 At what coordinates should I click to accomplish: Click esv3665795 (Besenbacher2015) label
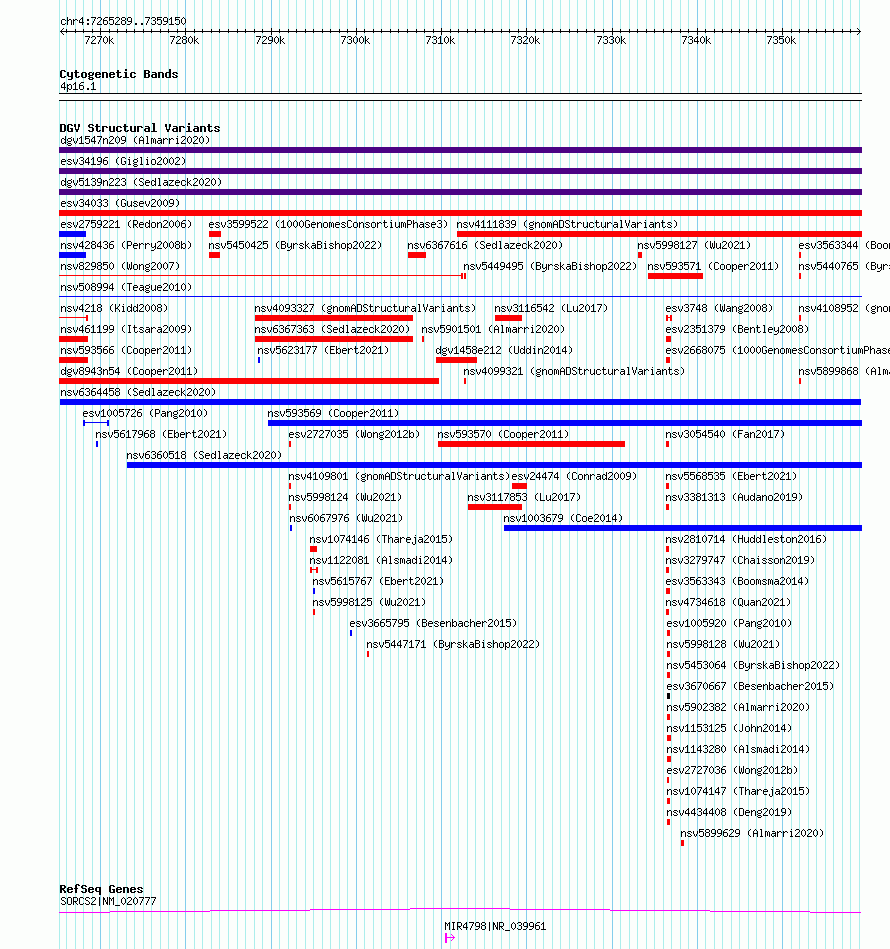point(433,624)
